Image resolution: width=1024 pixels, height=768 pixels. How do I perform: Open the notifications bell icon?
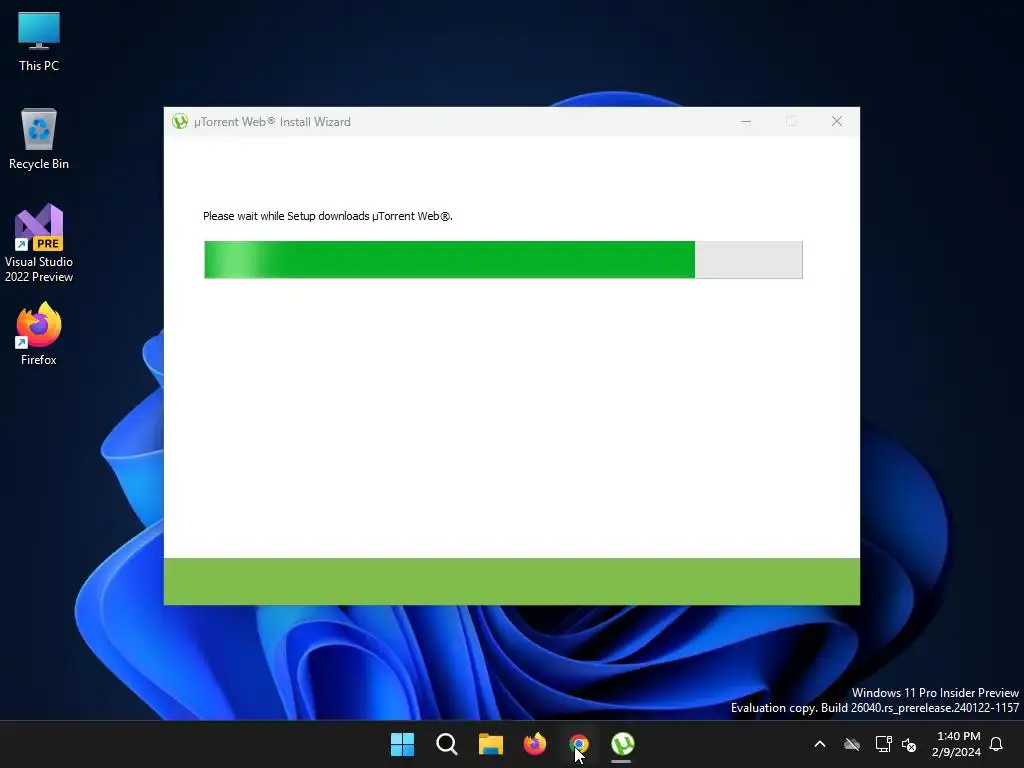coord(996,744)
